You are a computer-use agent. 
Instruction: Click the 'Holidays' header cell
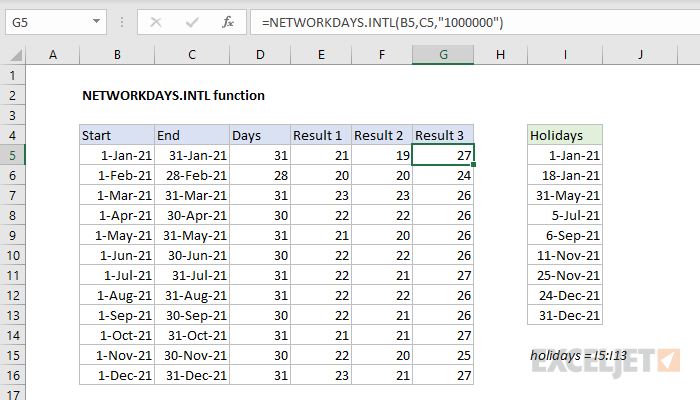click(x=565, y=135)
